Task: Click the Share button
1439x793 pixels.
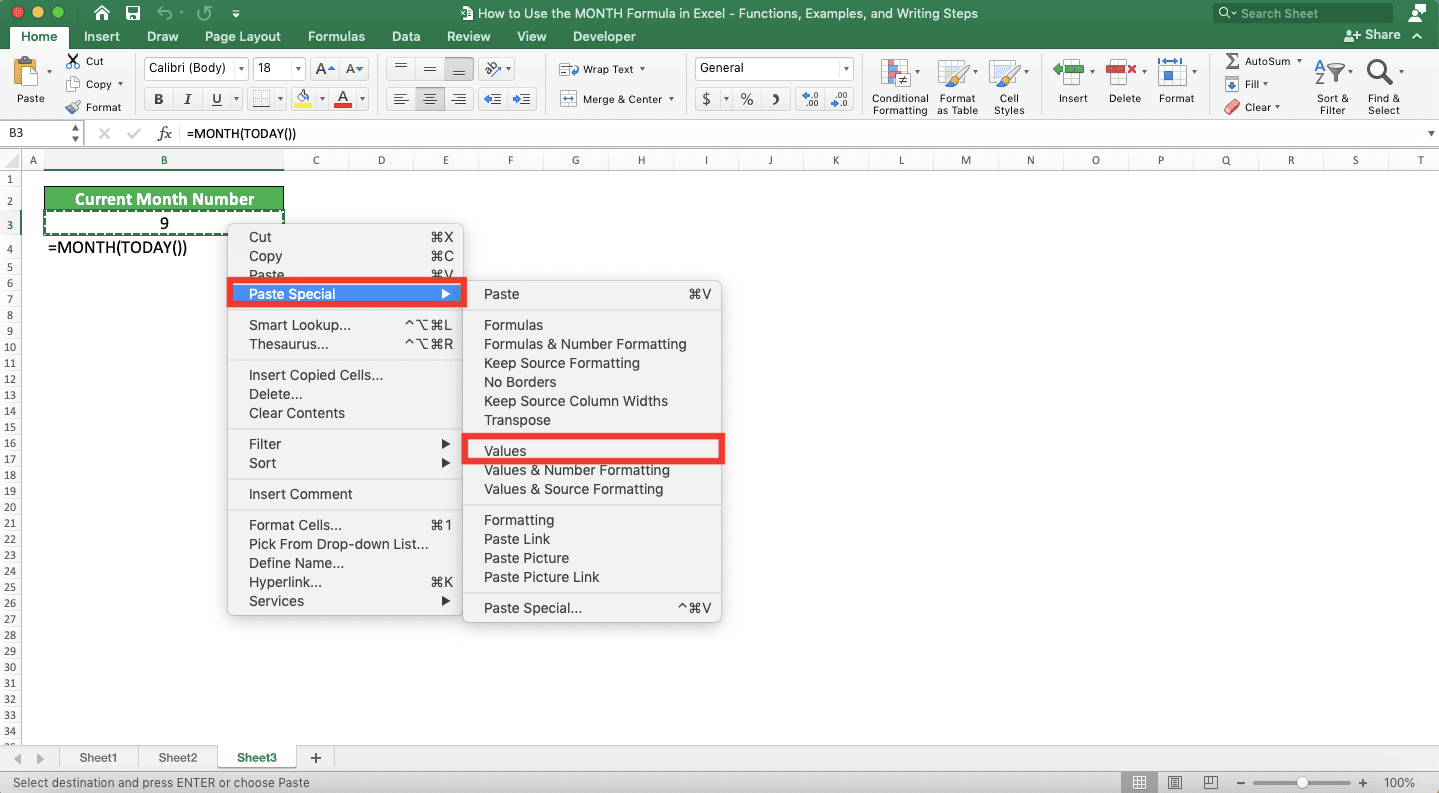Action: click(1373, 35)
